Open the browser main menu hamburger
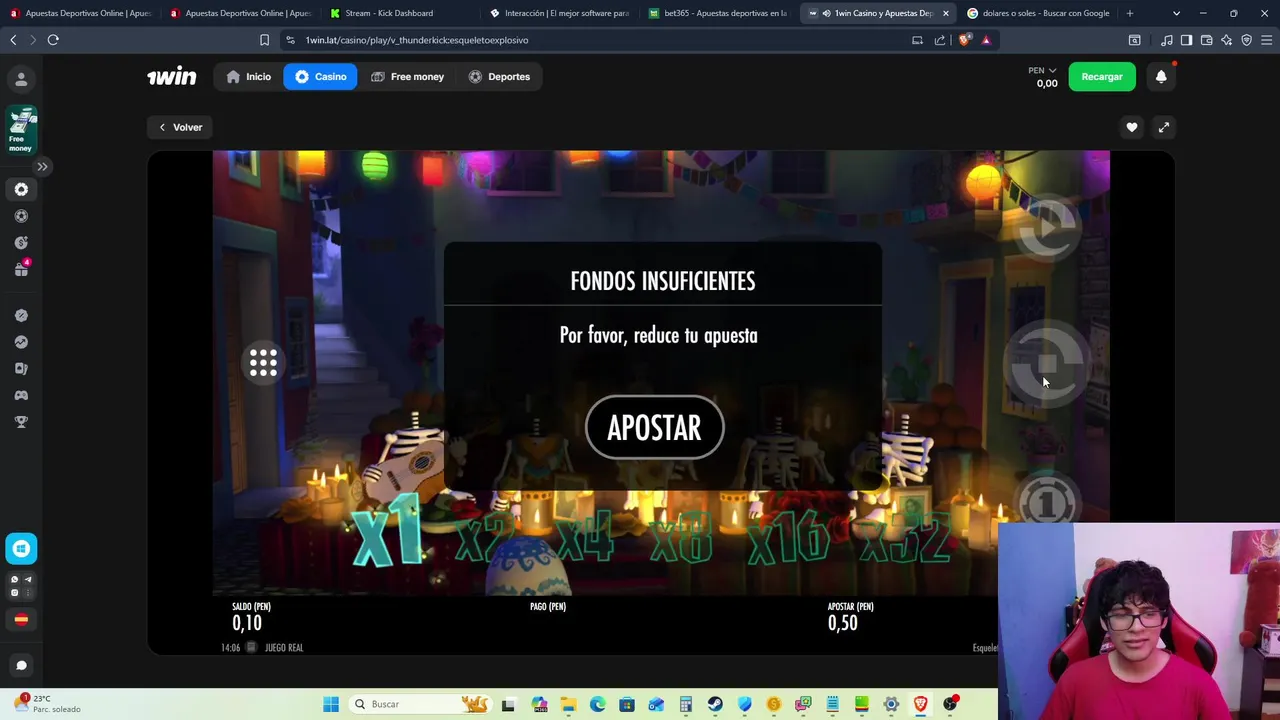This screenshot has height=720, width=1280. (x=1266, y=40)
